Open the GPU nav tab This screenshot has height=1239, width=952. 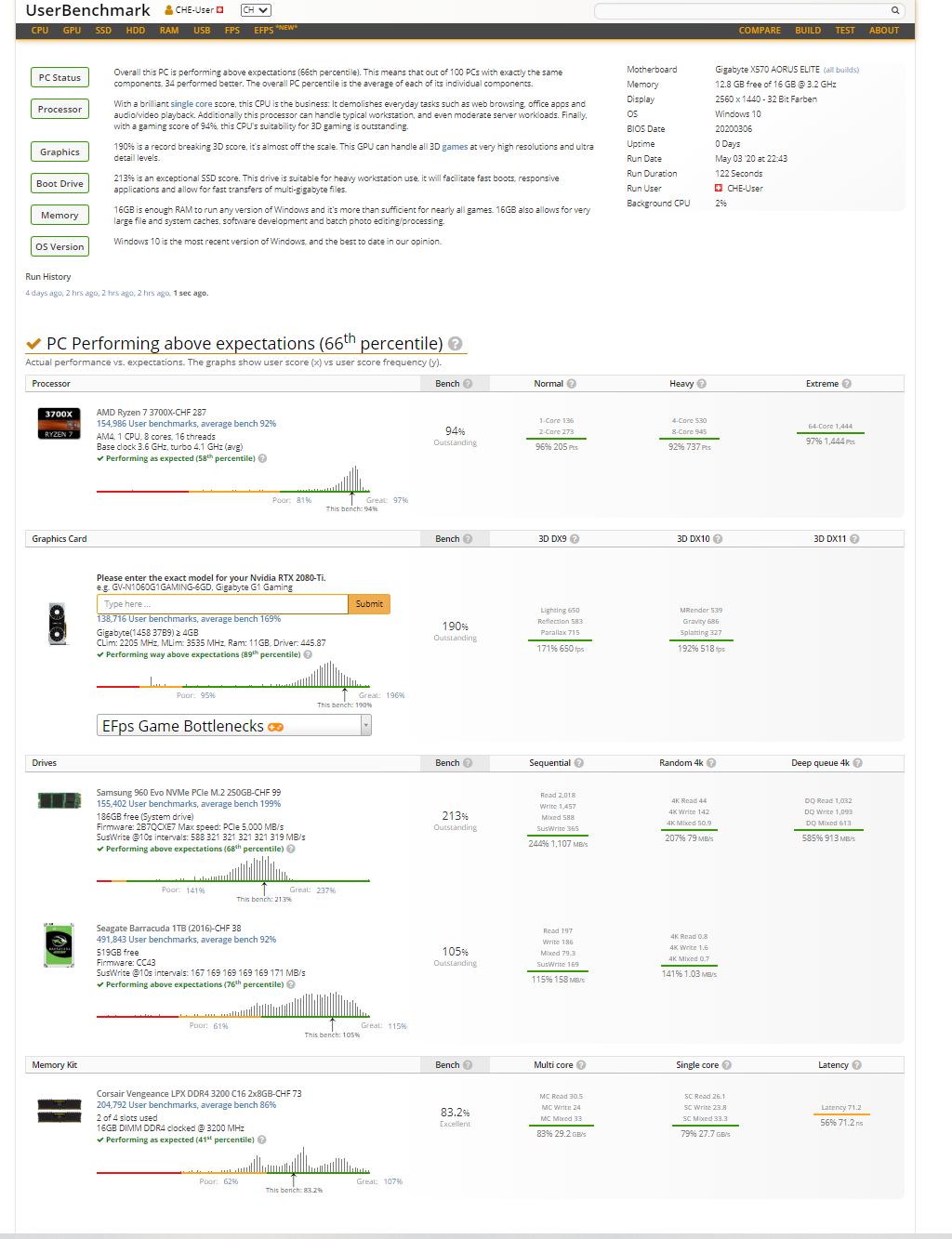[x=72, y=31]
